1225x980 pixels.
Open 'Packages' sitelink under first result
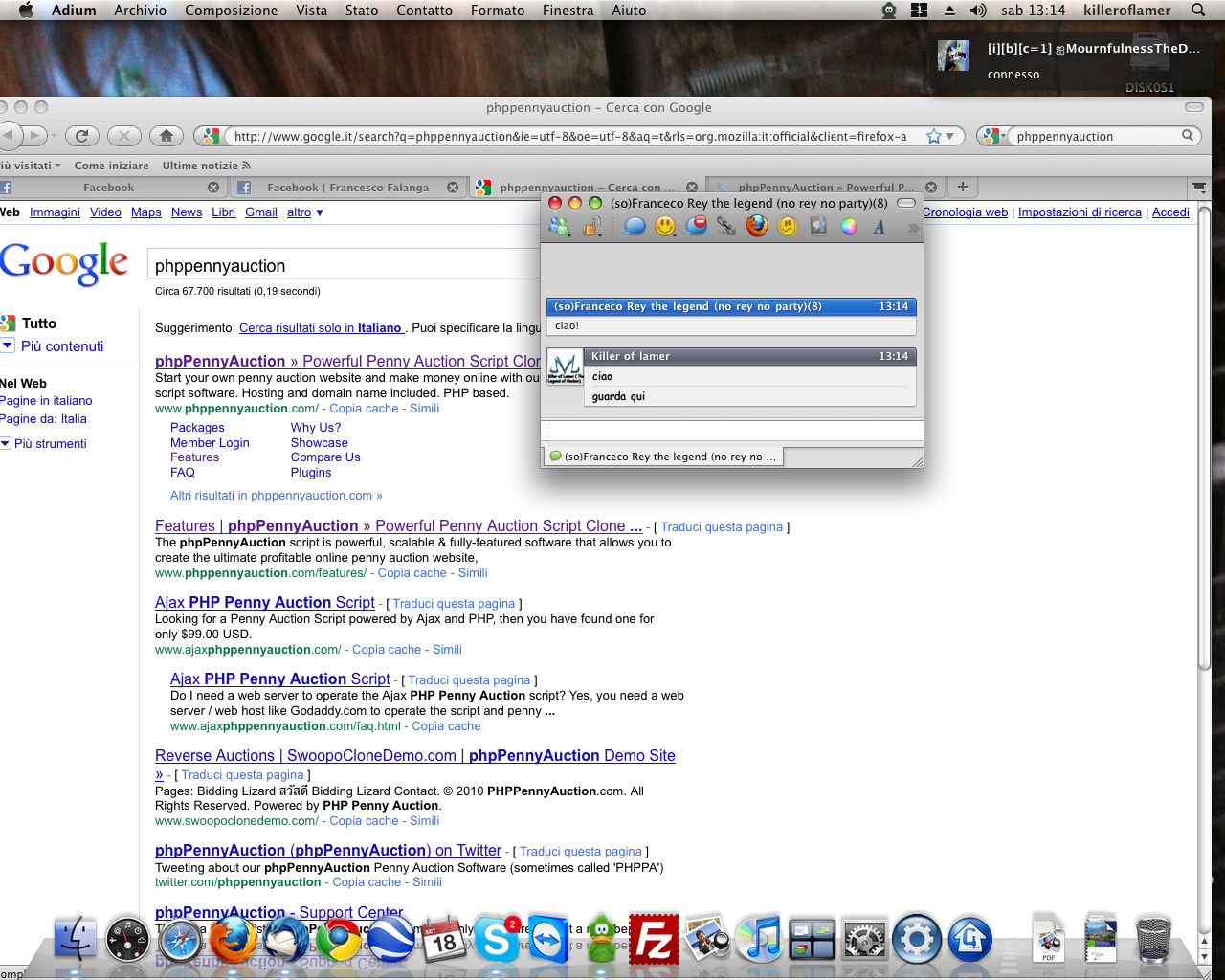tap(197, 428)
